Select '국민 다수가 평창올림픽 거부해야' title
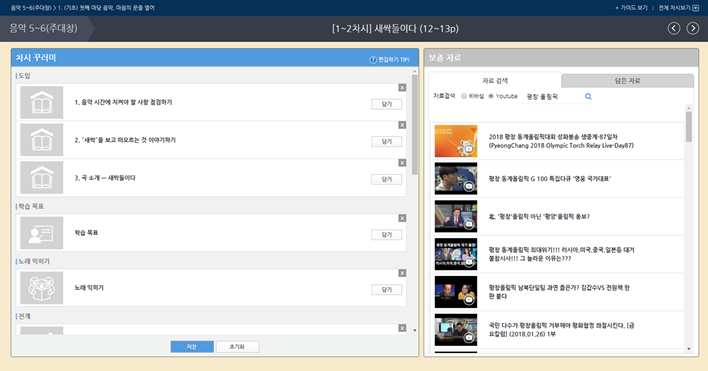 (561, 330)
